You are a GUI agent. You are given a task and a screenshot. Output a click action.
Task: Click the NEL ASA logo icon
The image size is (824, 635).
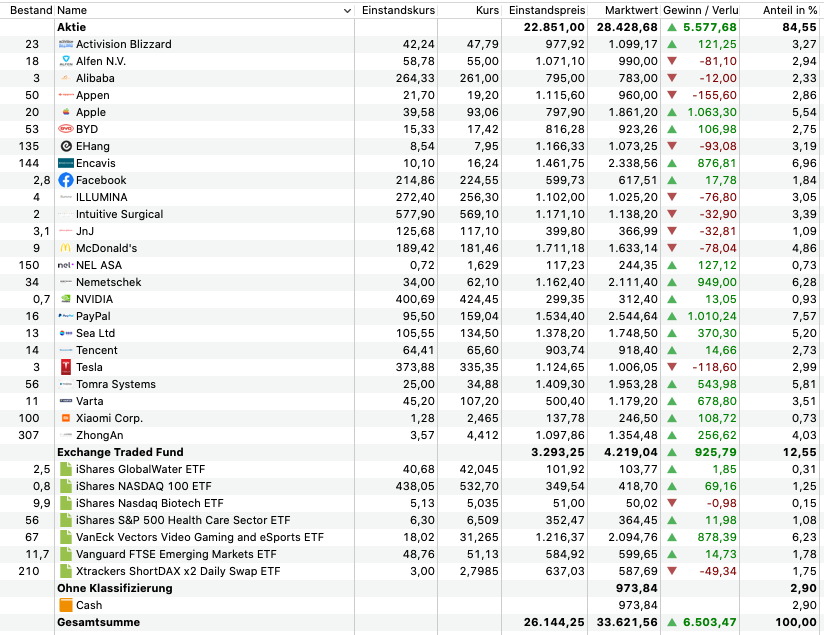tap(66, 265)
